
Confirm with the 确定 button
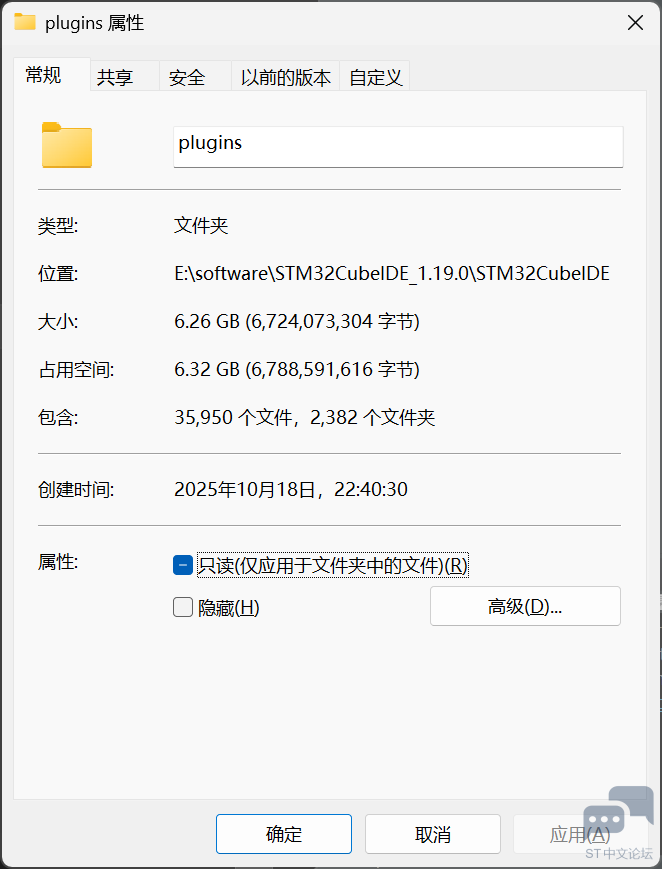284,834
